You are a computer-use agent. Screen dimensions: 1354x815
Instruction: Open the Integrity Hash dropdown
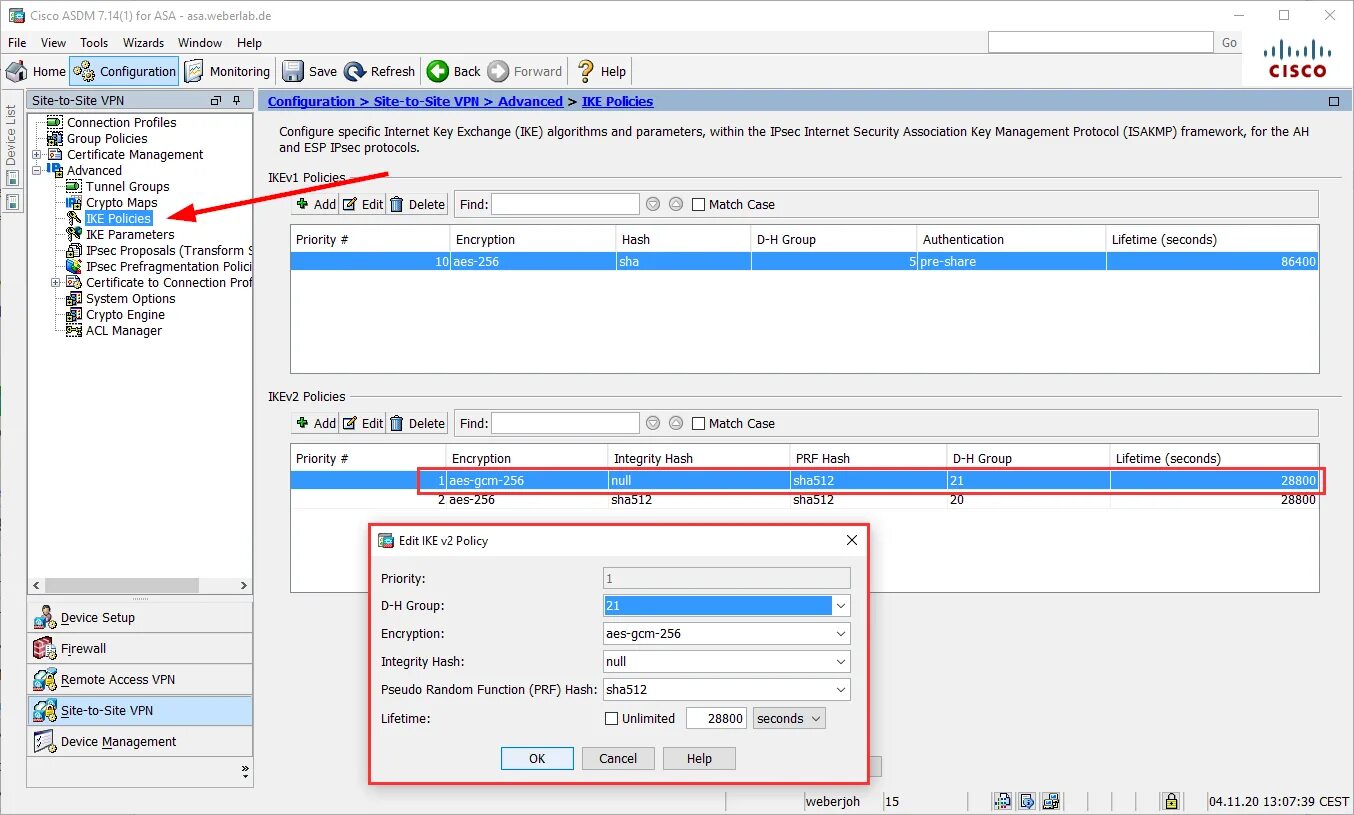click(841, 661)
